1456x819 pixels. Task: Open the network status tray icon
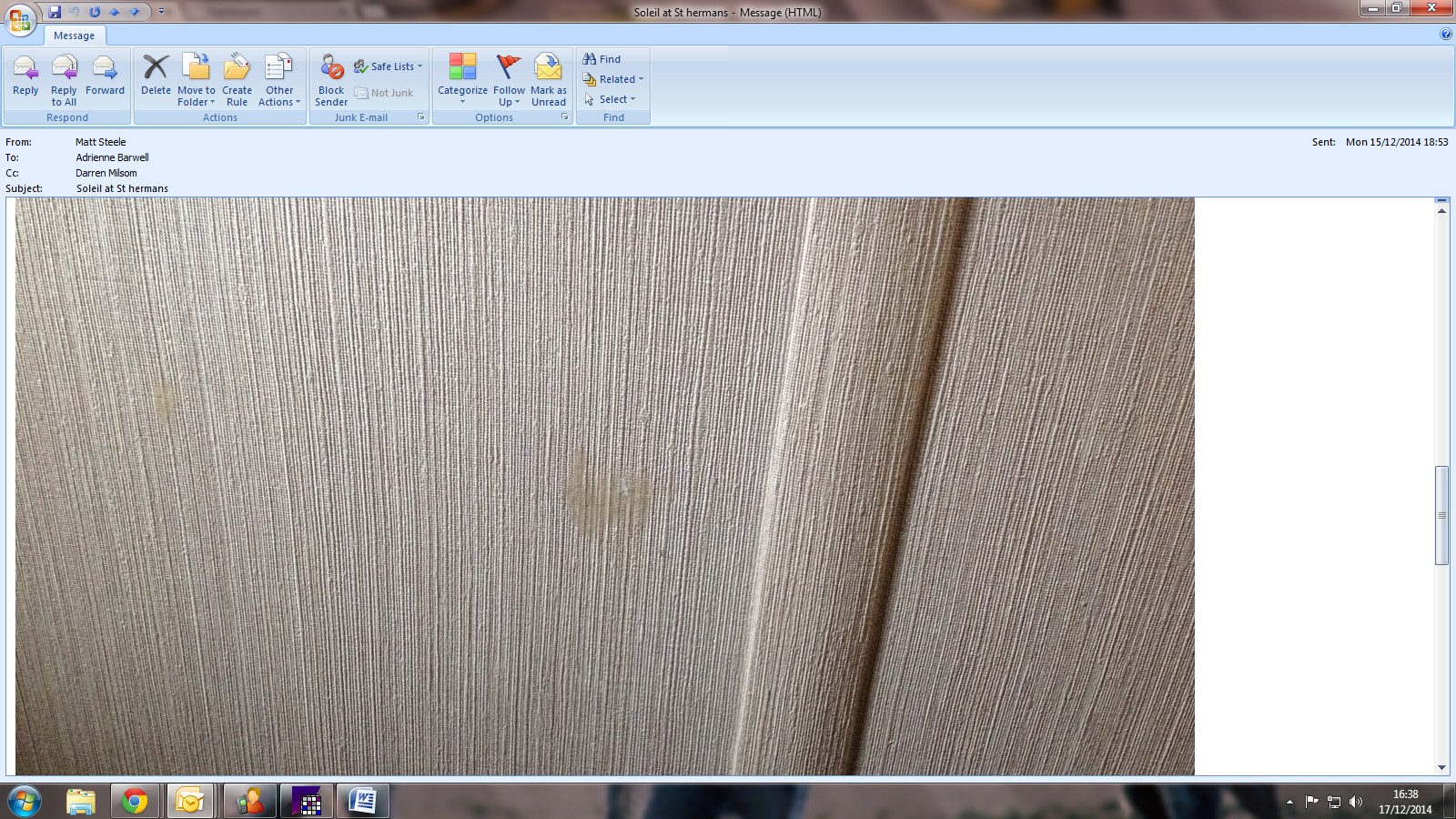click(x=1334, y=802)
